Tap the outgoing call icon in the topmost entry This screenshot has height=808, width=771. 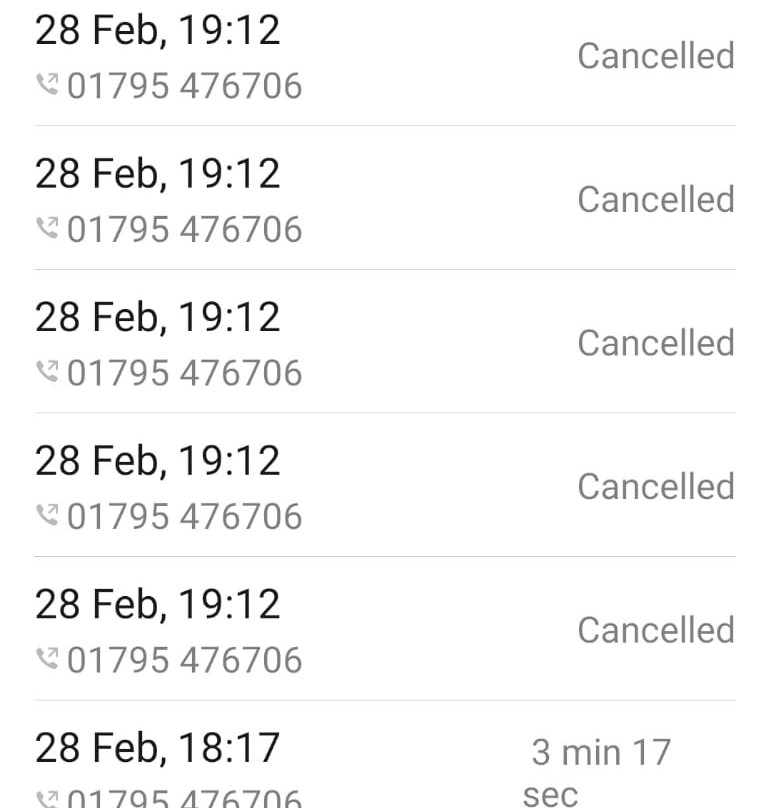coord(47,85)
